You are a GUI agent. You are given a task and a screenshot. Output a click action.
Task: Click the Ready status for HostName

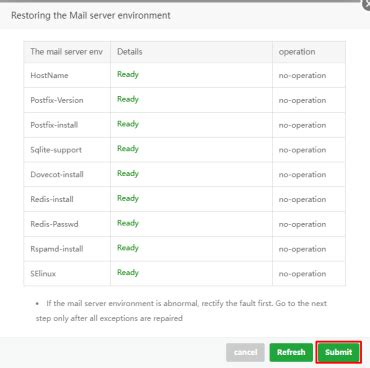click(x=128, y=74)
